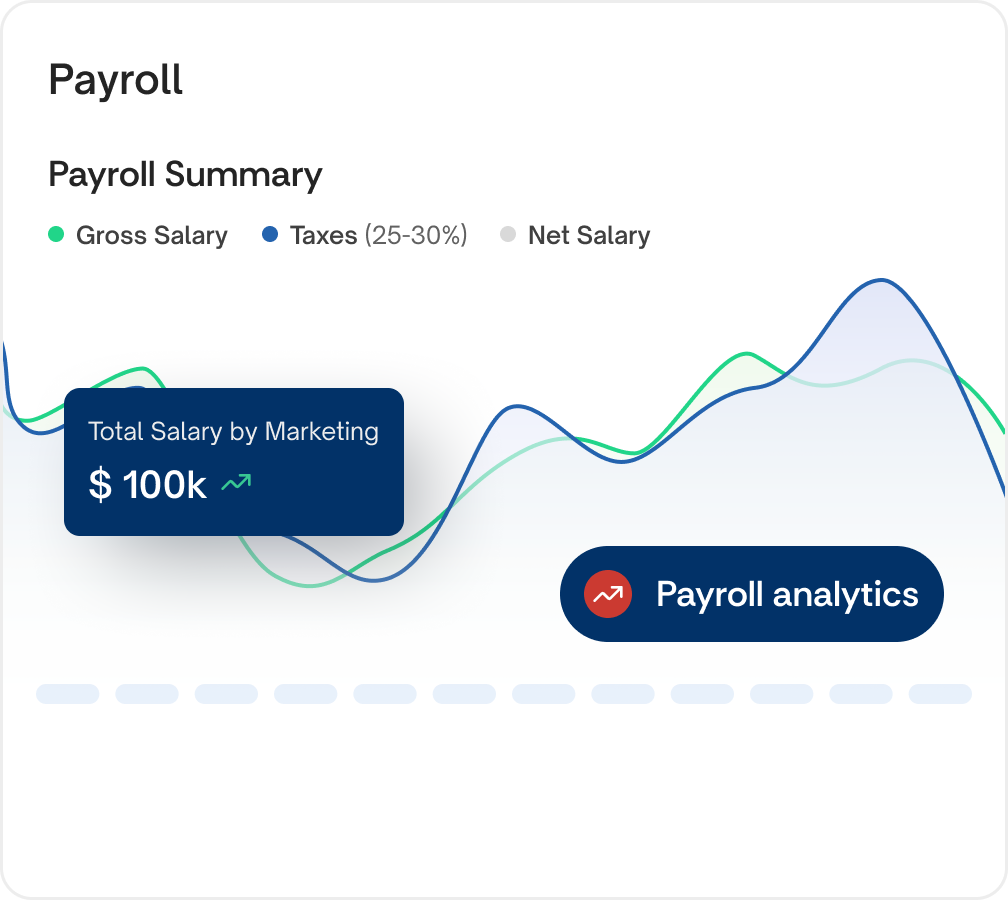Image resolution: width=1008 pixels, height=900 pixels.
Task: Click the Payroll card title
Action: 116,80
